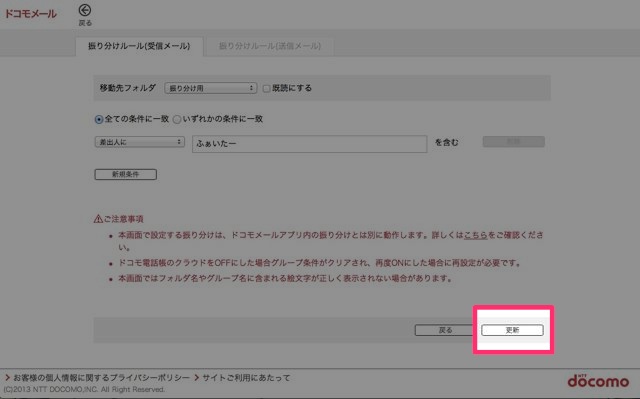
Task: Click the ドコモメール logo
Action: 31,14
